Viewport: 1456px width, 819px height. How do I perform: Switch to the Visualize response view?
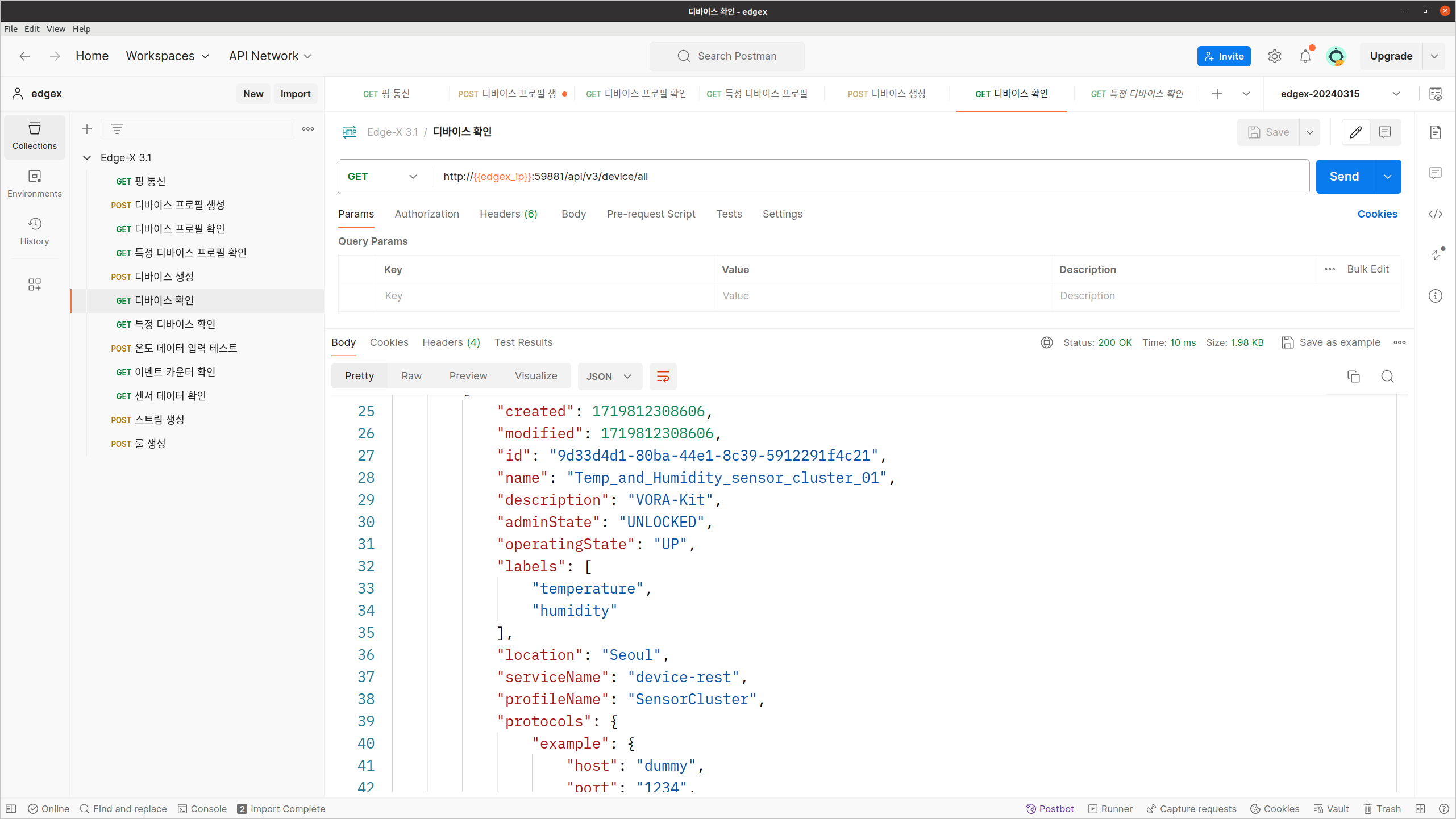pos(536,376)
